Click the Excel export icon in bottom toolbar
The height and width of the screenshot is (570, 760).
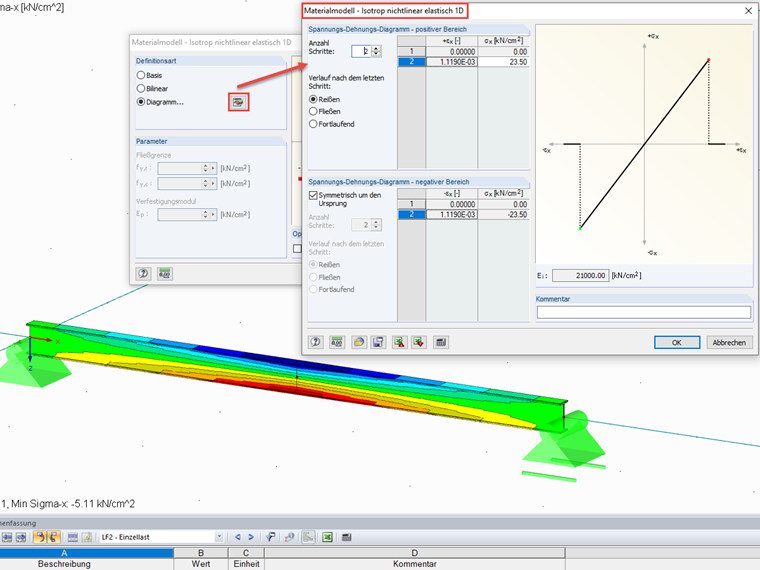[x=328, y=537]
